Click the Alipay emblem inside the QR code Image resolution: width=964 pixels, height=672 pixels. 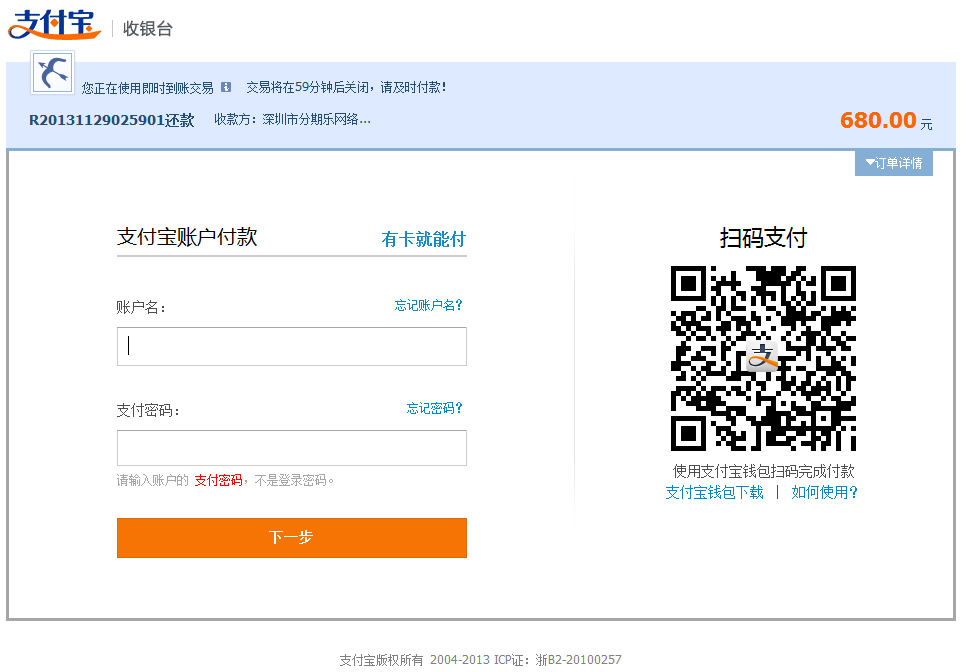point(762,355)
